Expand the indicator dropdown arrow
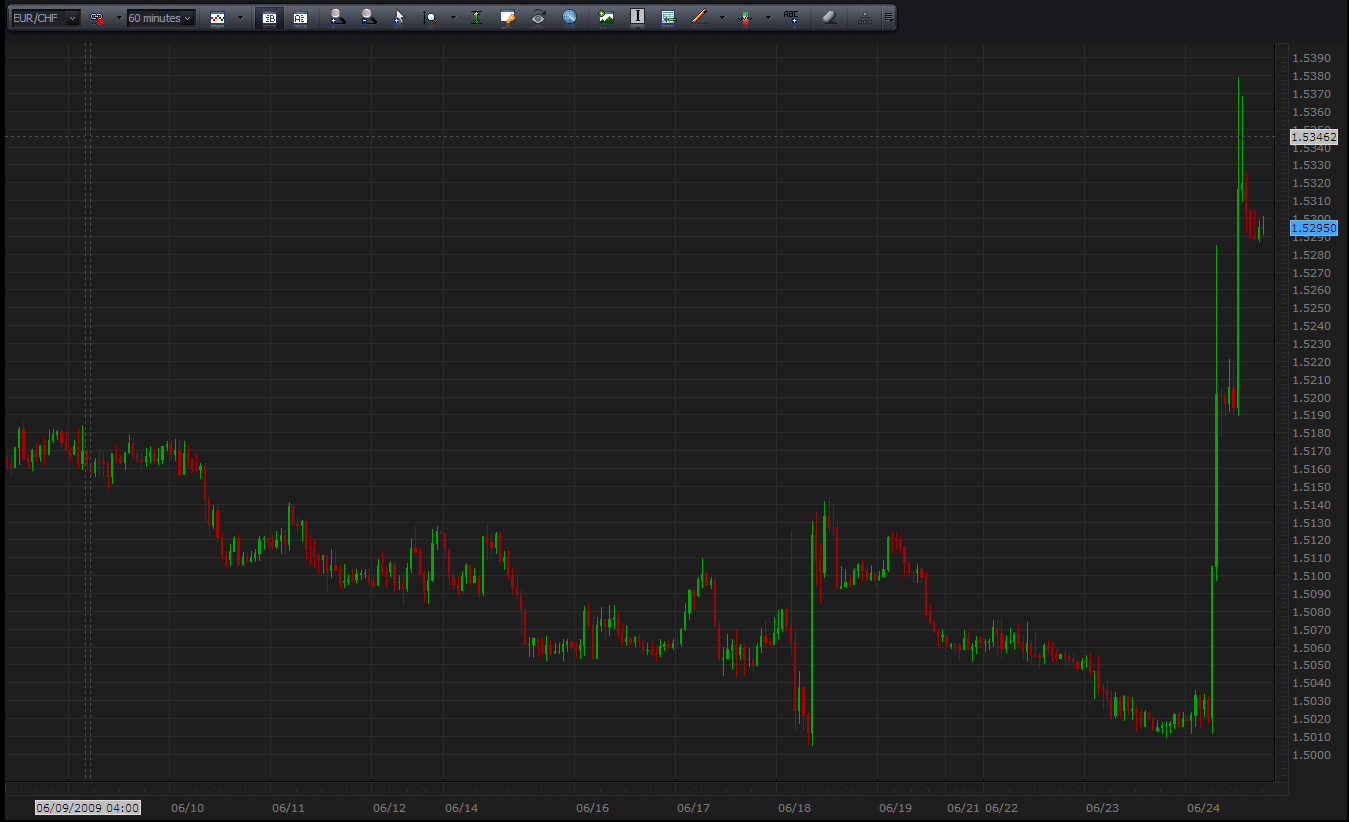Viewport: 1349px width, 822px height. (768, 18)
